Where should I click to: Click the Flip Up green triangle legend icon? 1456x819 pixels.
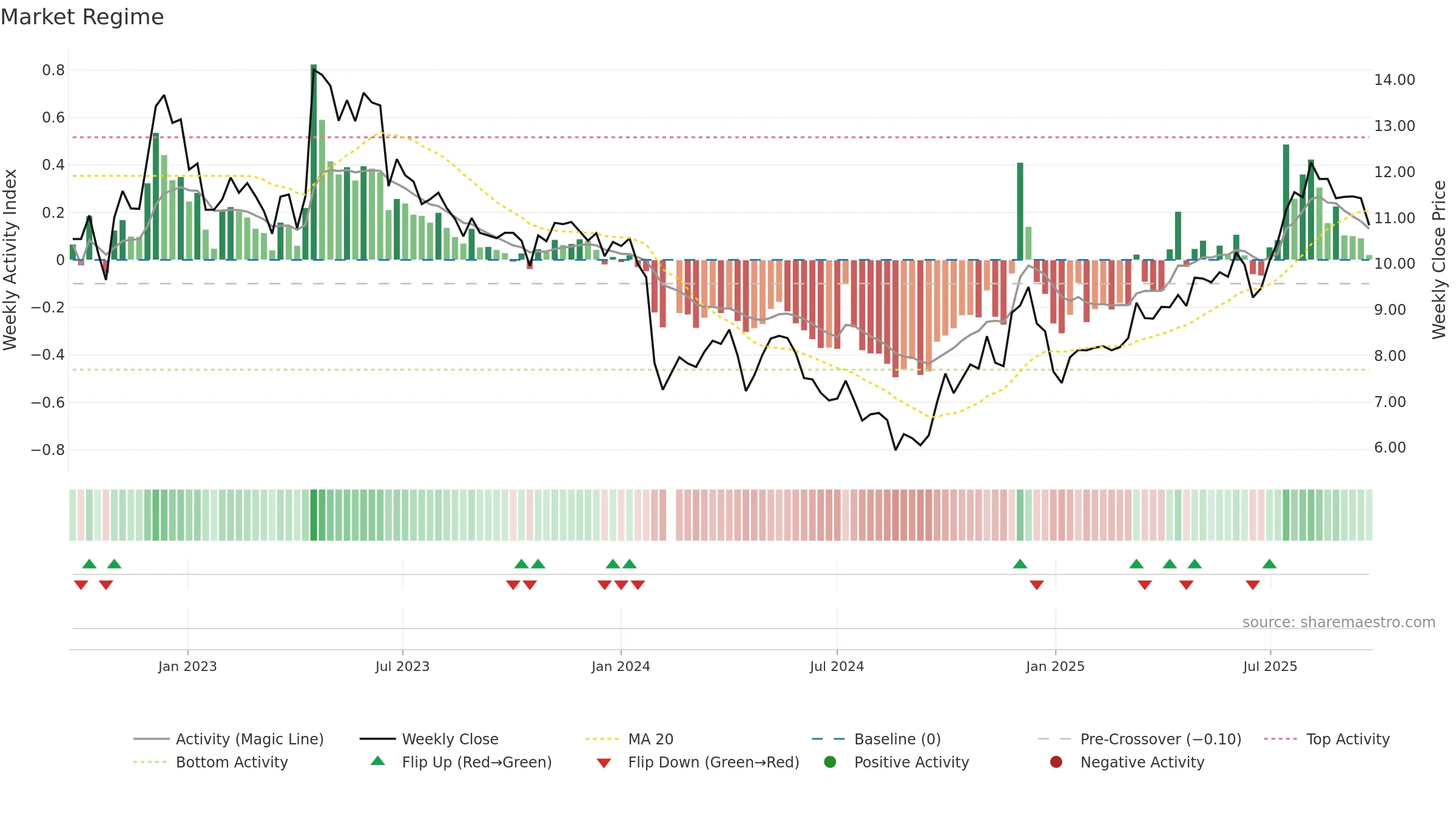(378, 761)
